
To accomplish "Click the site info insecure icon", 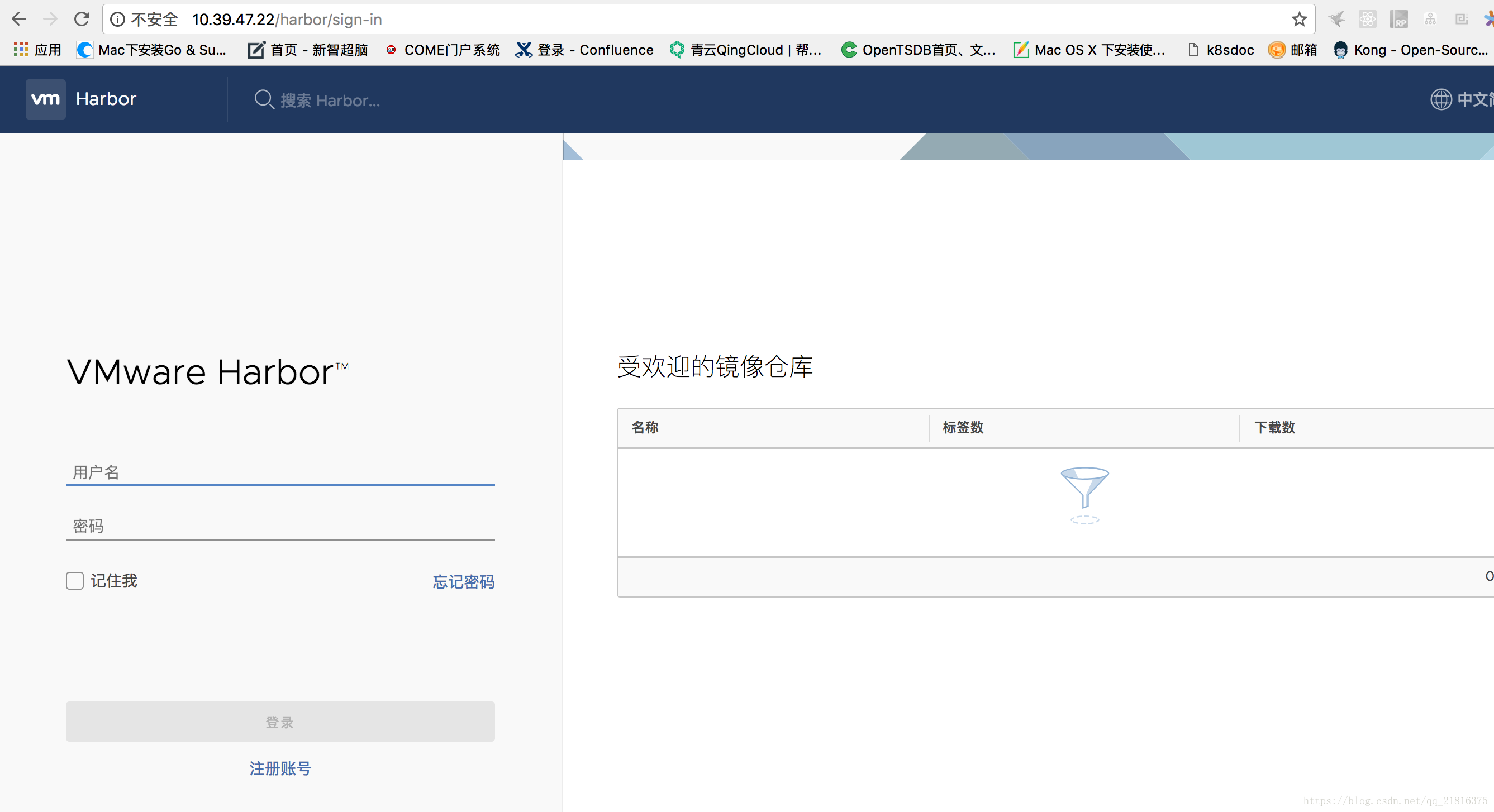I will pyautogui.click(x=118, y=20).
